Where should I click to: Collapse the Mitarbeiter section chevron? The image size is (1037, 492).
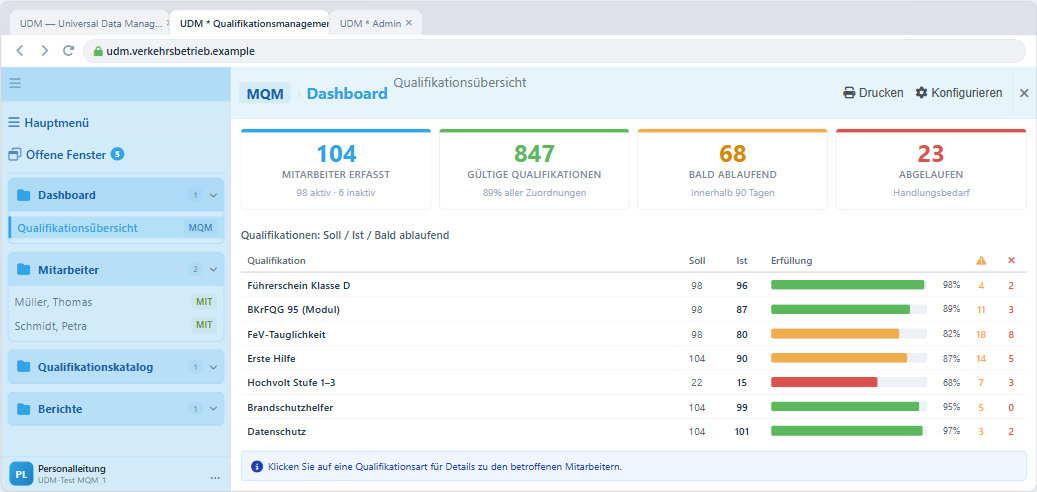click(213, 269)
